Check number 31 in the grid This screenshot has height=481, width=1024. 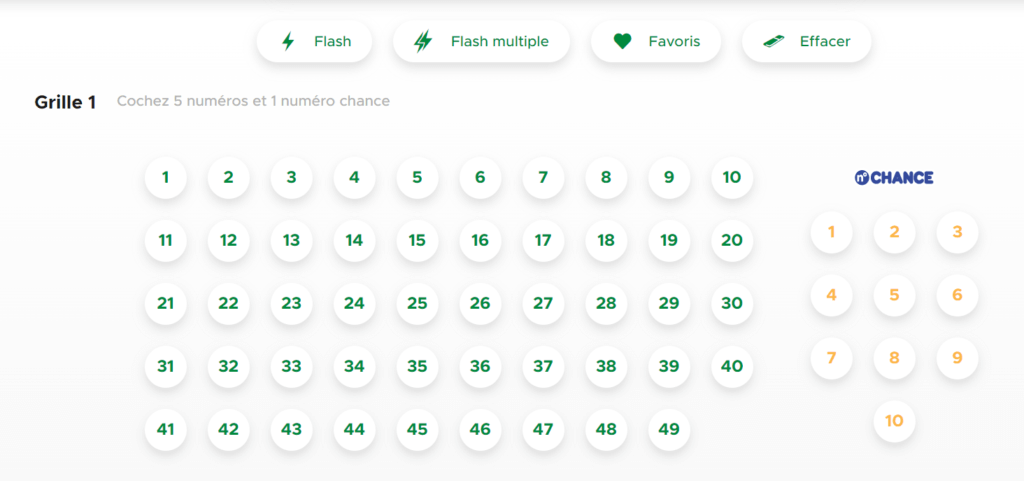coord(165,367)
